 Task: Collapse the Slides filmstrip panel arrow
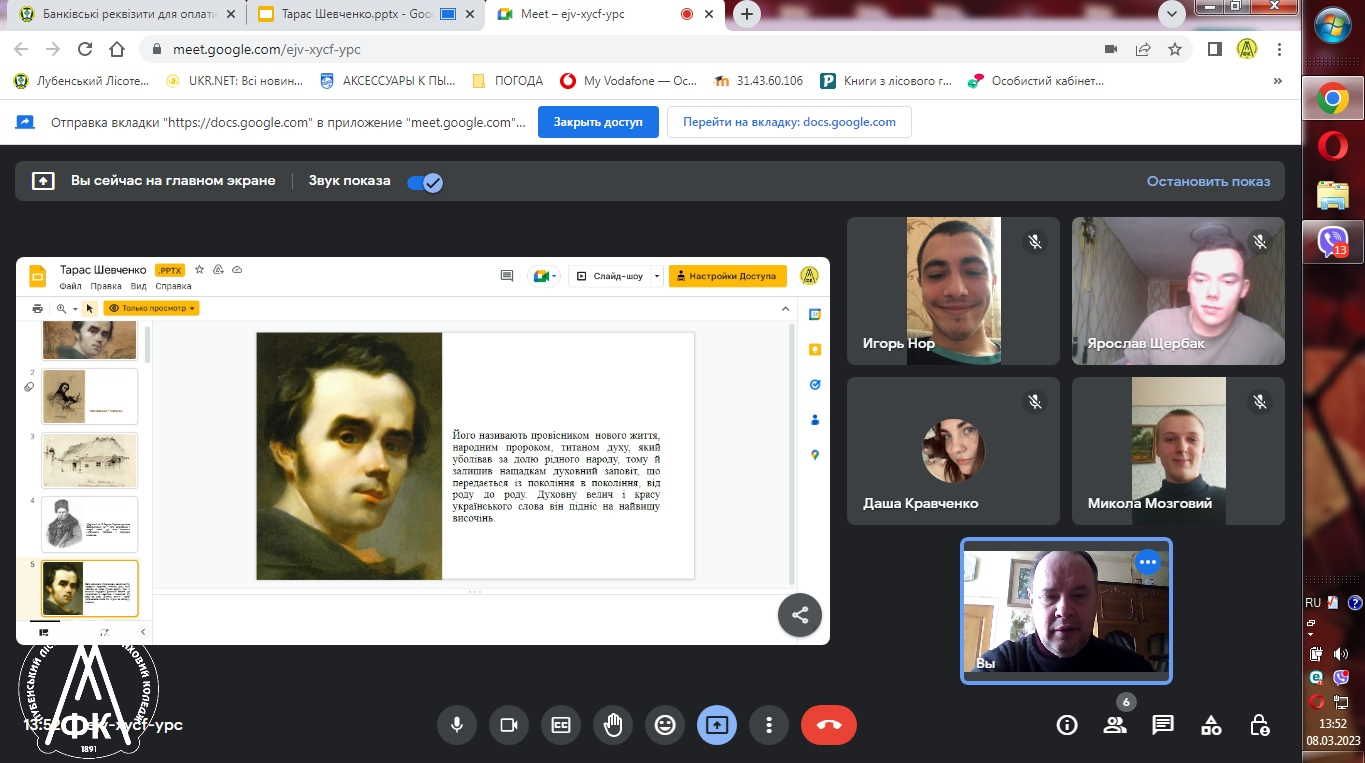point(142,632)
